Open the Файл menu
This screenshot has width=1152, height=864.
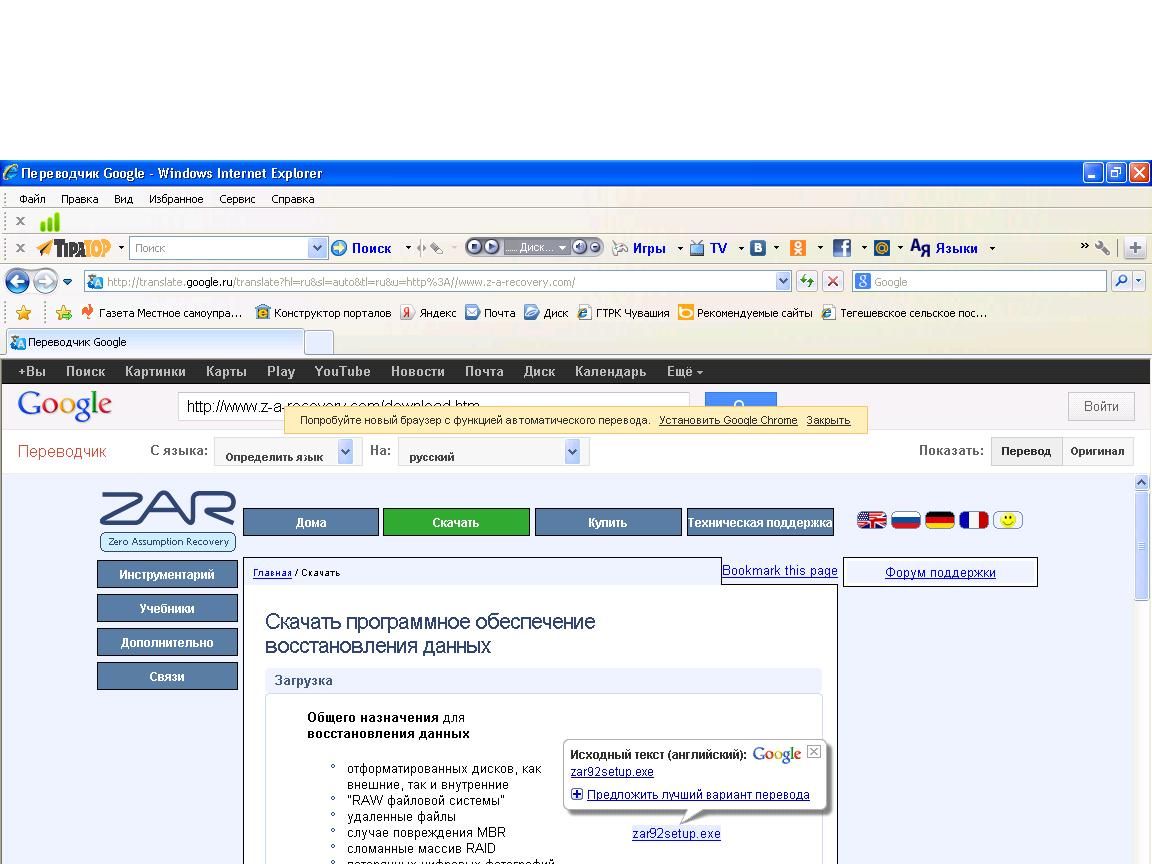coord(32,199)
